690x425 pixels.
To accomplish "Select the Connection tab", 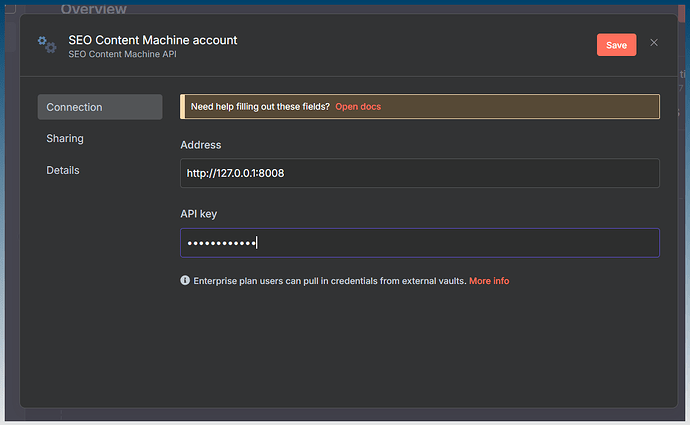I will click(x=100, y=107).
